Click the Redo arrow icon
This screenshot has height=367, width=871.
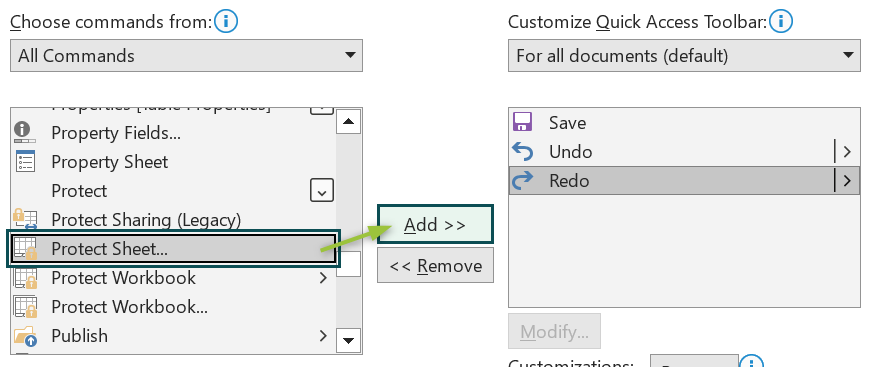522,180
